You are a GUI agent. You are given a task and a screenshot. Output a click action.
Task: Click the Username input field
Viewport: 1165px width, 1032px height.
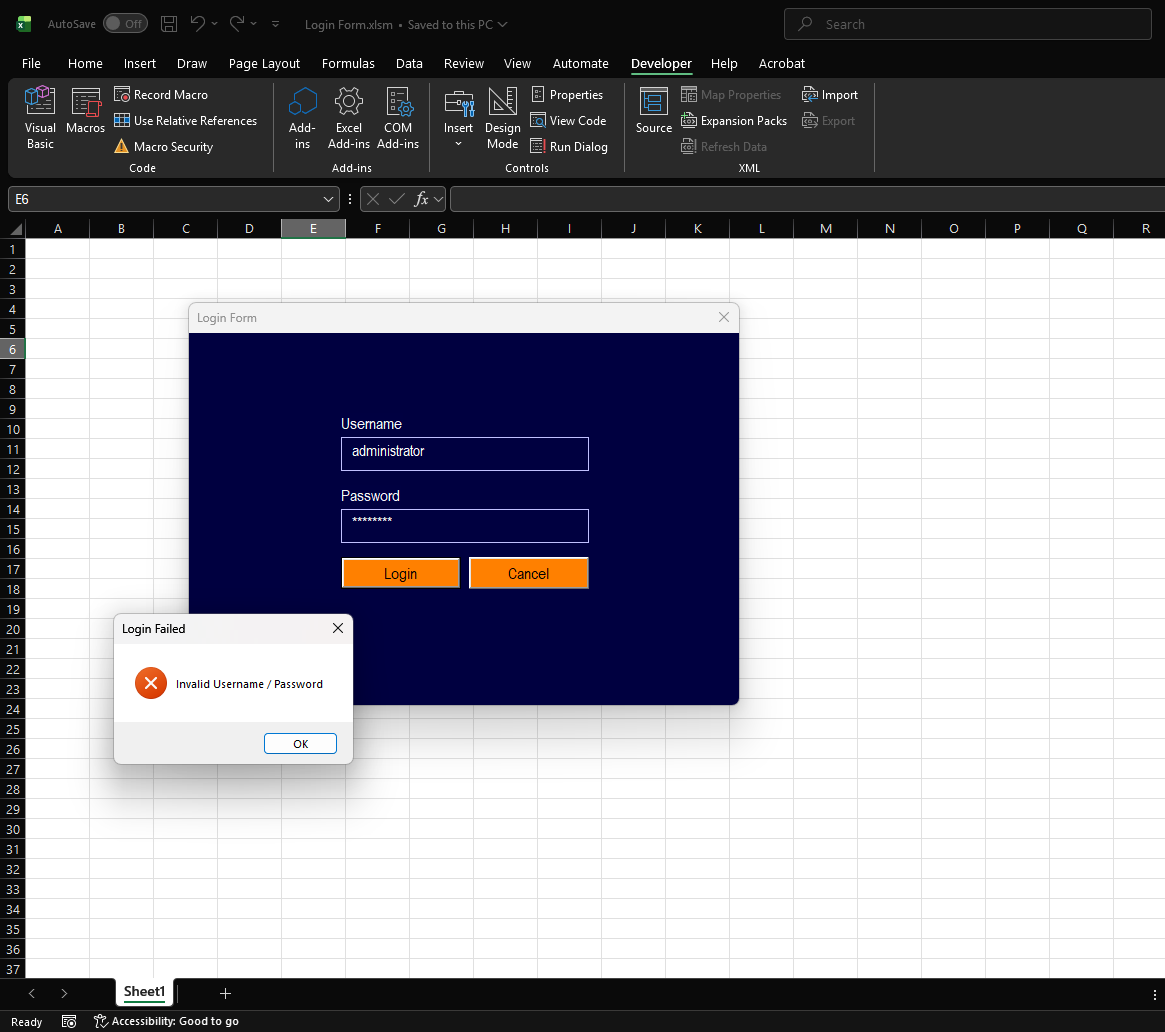coord(464,454)
